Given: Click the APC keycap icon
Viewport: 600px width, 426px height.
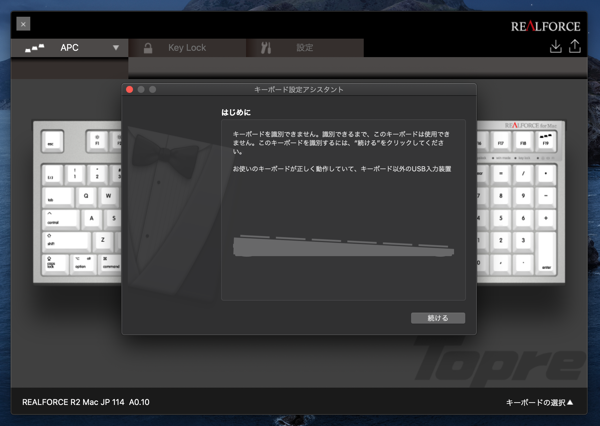Looking at the screenshot, I should point(34,48).
